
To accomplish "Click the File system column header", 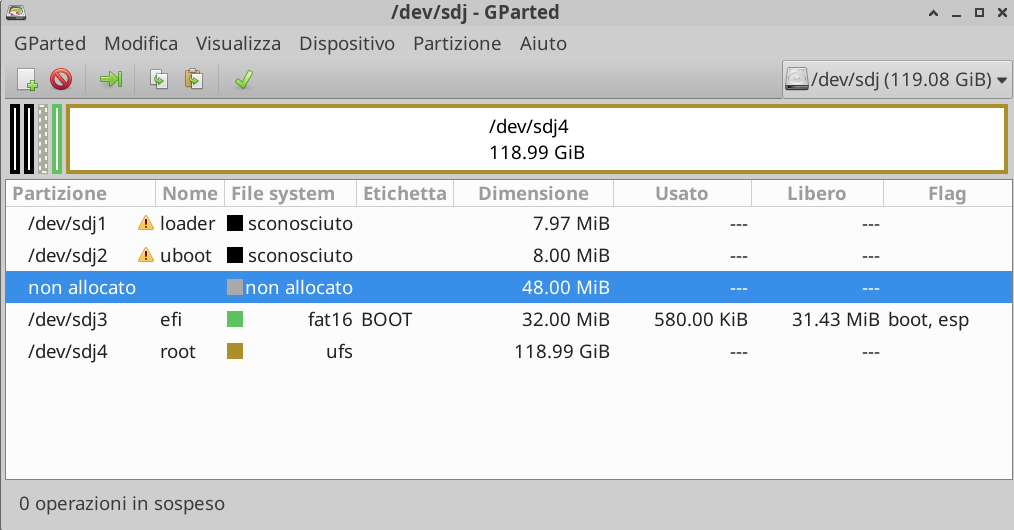I will tap(282, 194).
